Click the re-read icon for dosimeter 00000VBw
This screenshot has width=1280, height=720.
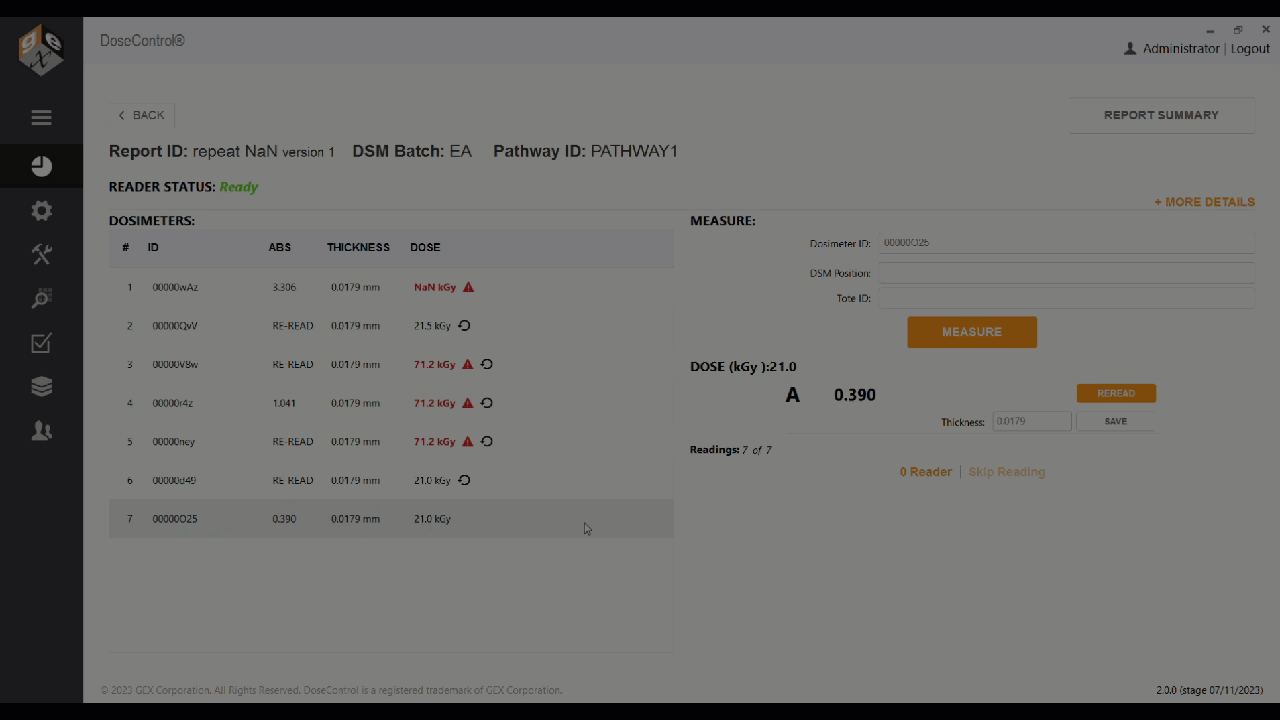[487, 364]
